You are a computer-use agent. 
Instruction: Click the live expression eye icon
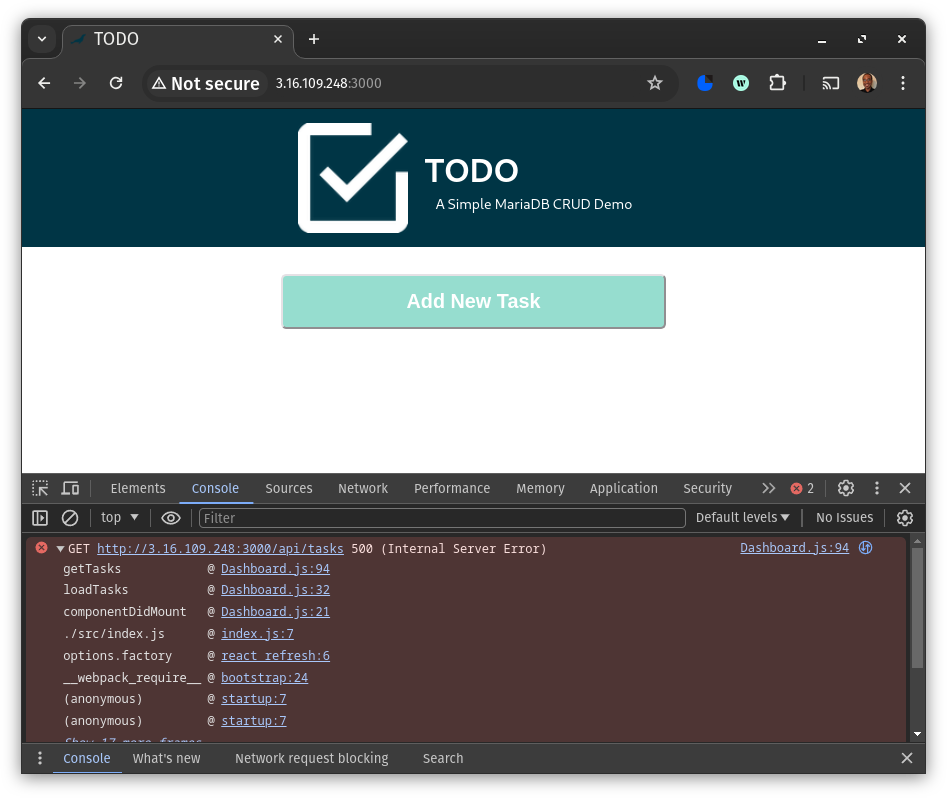[171, 518]
